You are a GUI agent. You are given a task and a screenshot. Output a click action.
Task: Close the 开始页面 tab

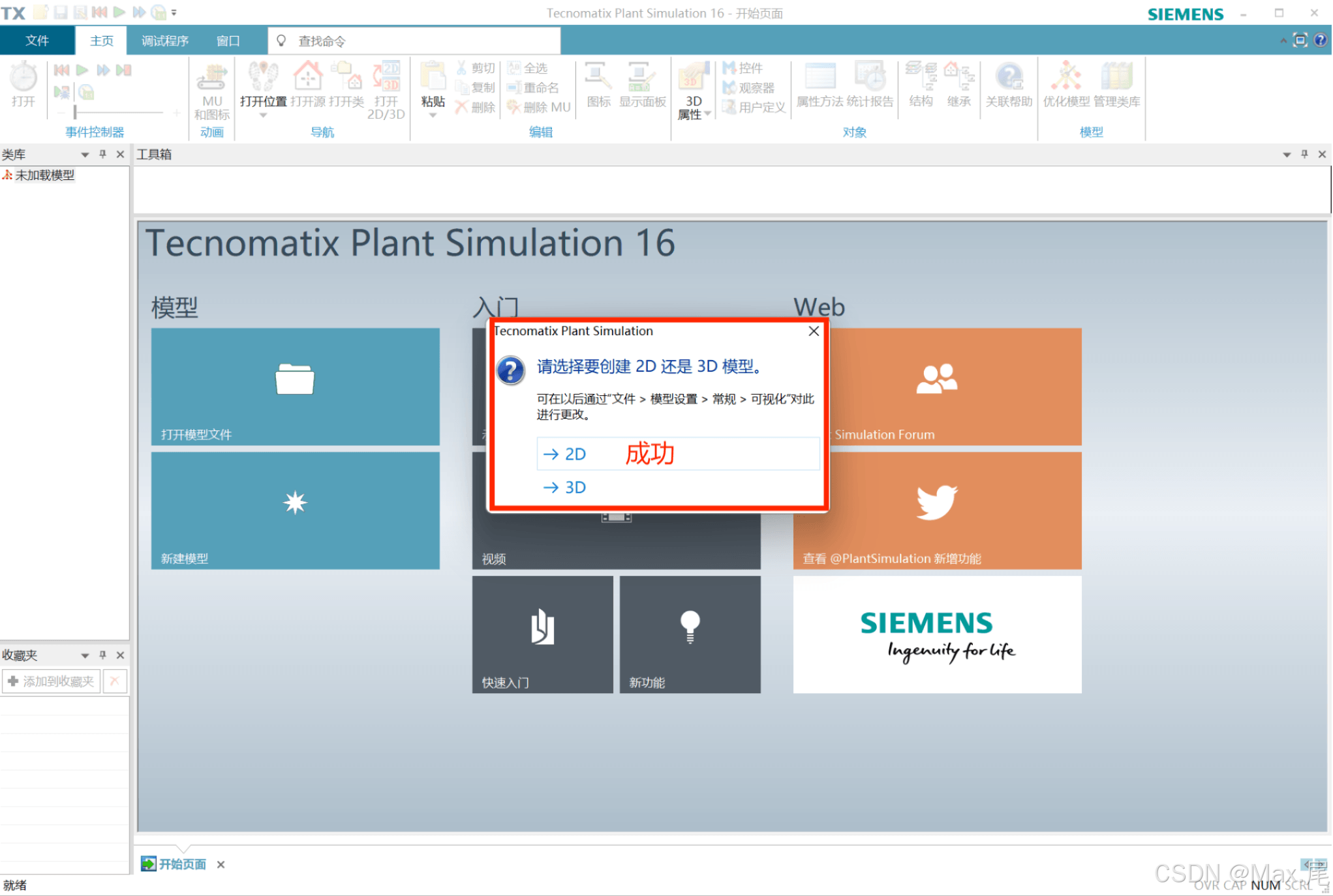(x=221, y=865)
